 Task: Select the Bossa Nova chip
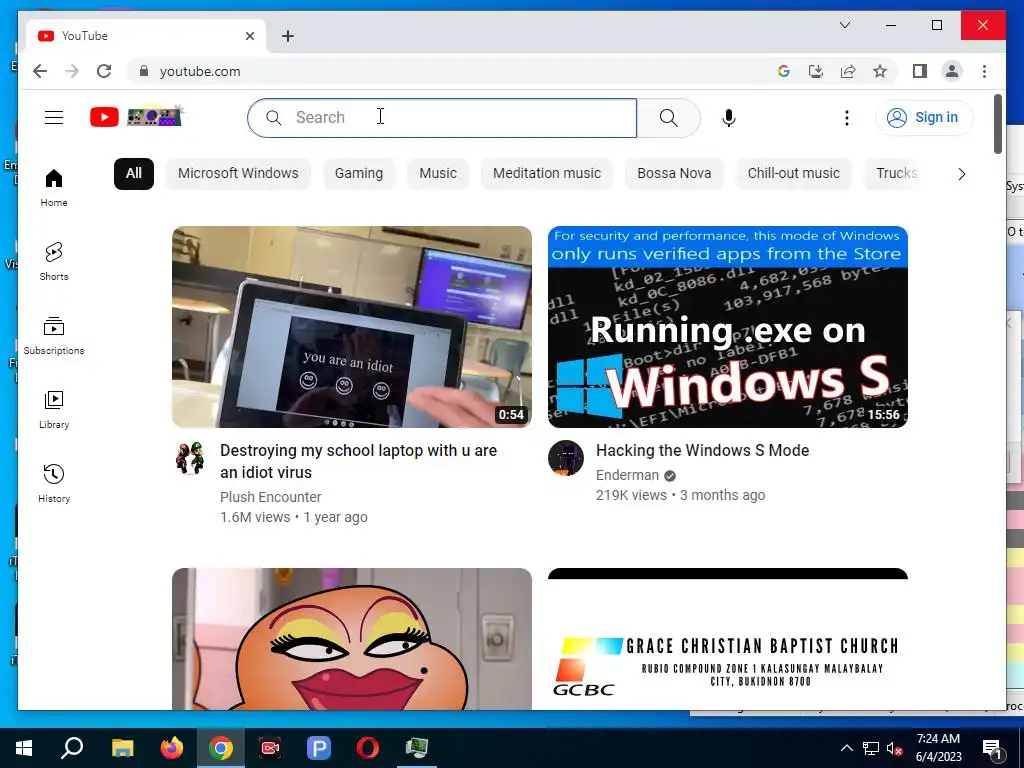[x=674, y=174]
